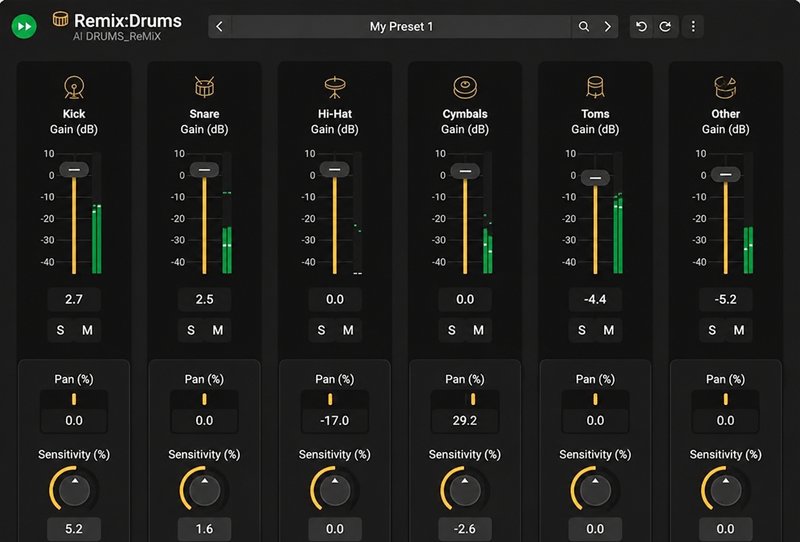Click the Cymbals sensitivity knob
Screen dimensions: 800x542
465,490
